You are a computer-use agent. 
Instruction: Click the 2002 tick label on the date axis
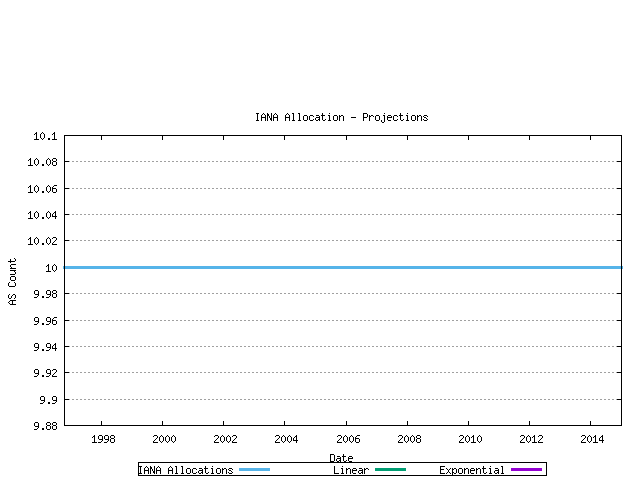pyautogui.click(x=225, y=439)
